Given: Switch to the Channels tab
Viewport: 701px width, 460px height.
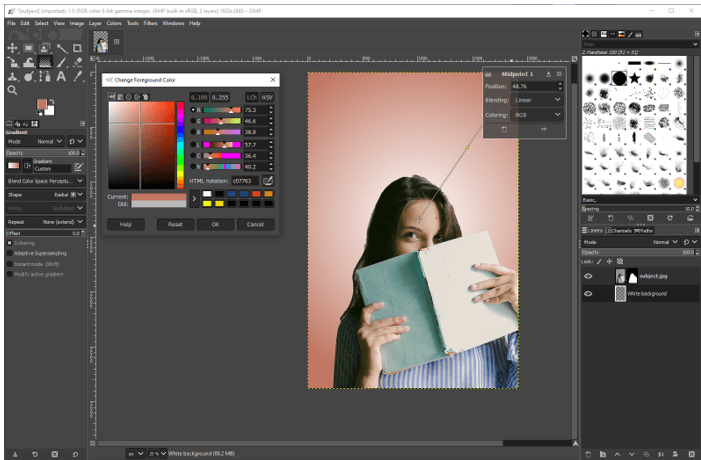Looking at the screenshot, I should click(x=618, y=231).
